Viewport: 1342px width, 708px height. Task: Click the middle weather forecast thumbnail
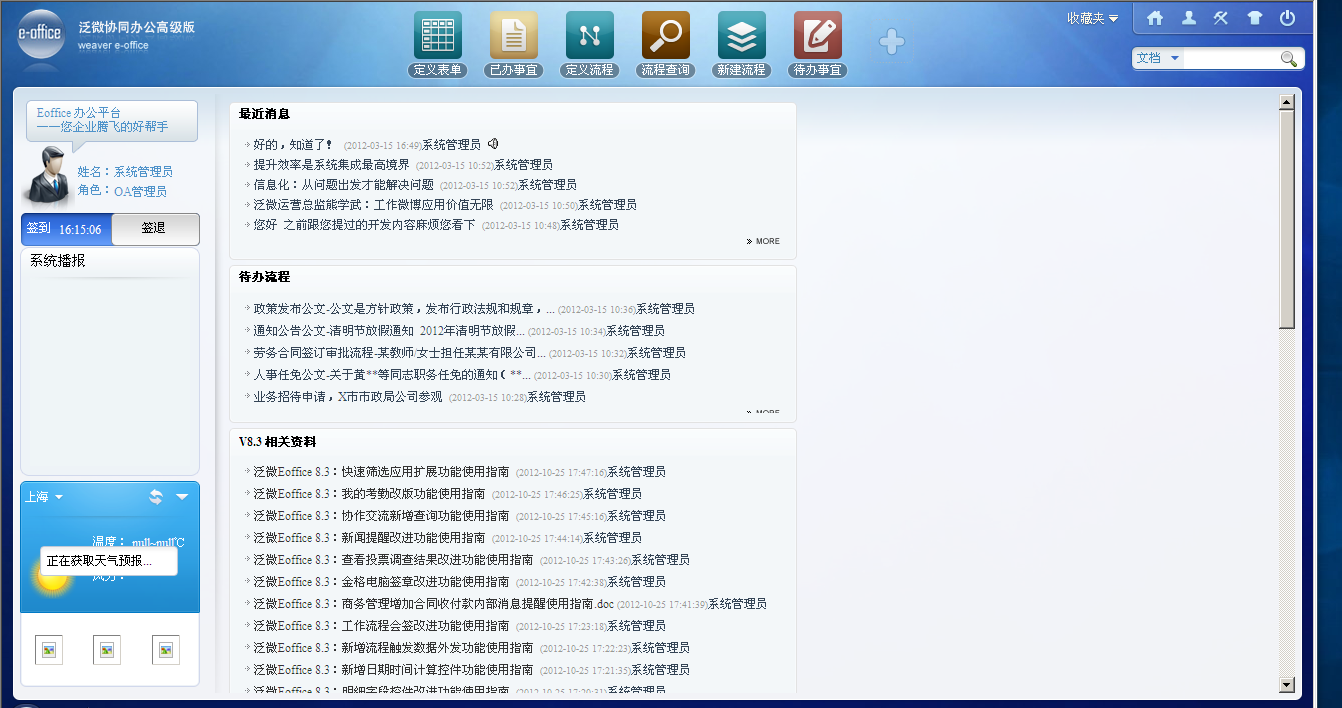pyautogui.click(x=107, y=650)
